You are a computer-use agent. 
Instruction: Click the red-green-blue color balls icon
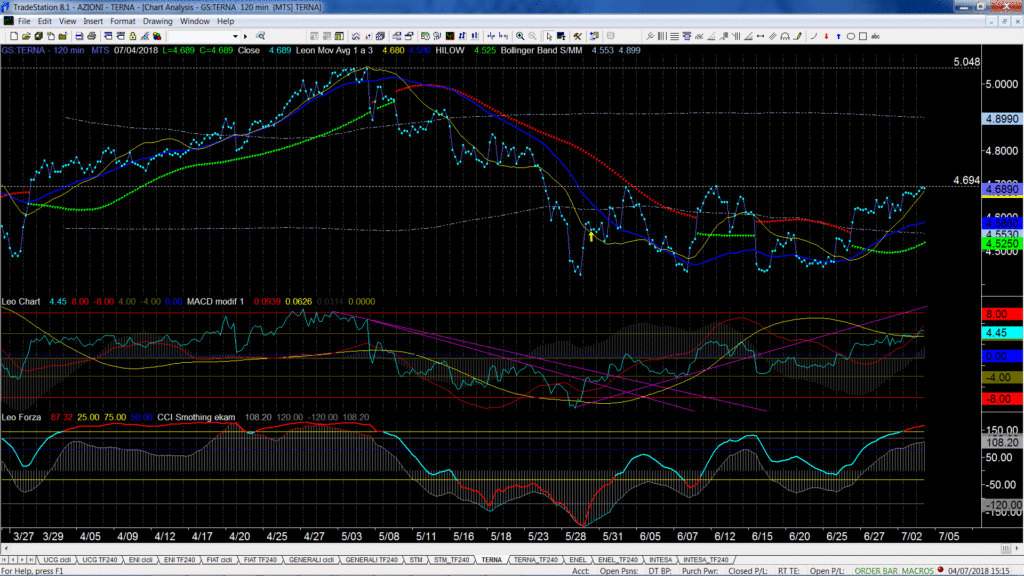point(157,37)
